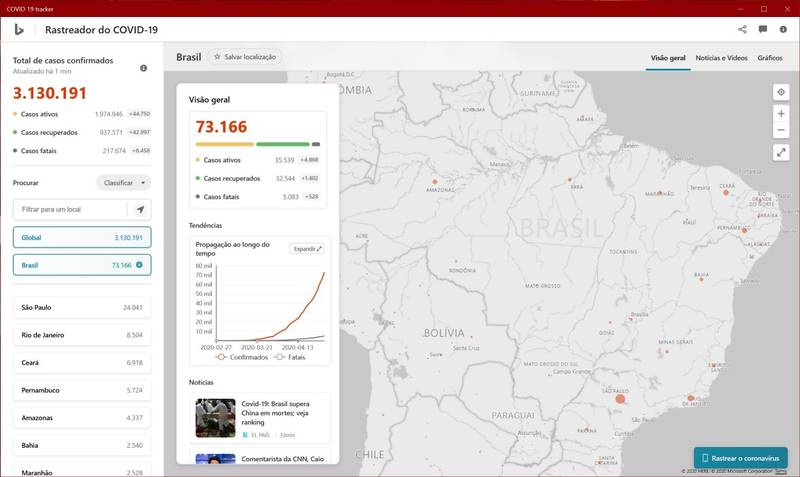Click Rastrear o coronavírus button
The height and width of the screenshot is (477, 800).
(x=740, y=458)
